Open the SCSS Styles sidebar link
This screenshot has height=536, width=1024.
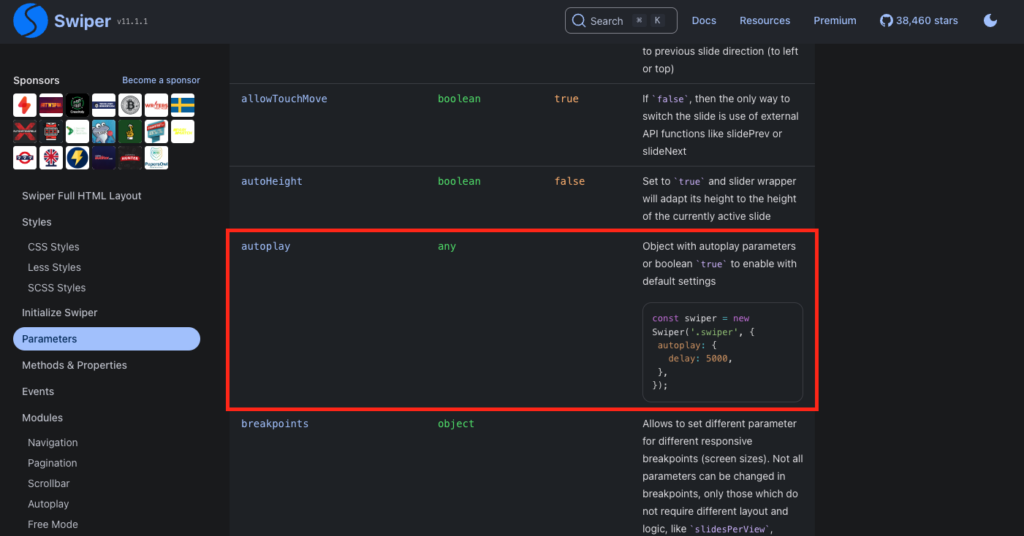click(x=57, y=288)
